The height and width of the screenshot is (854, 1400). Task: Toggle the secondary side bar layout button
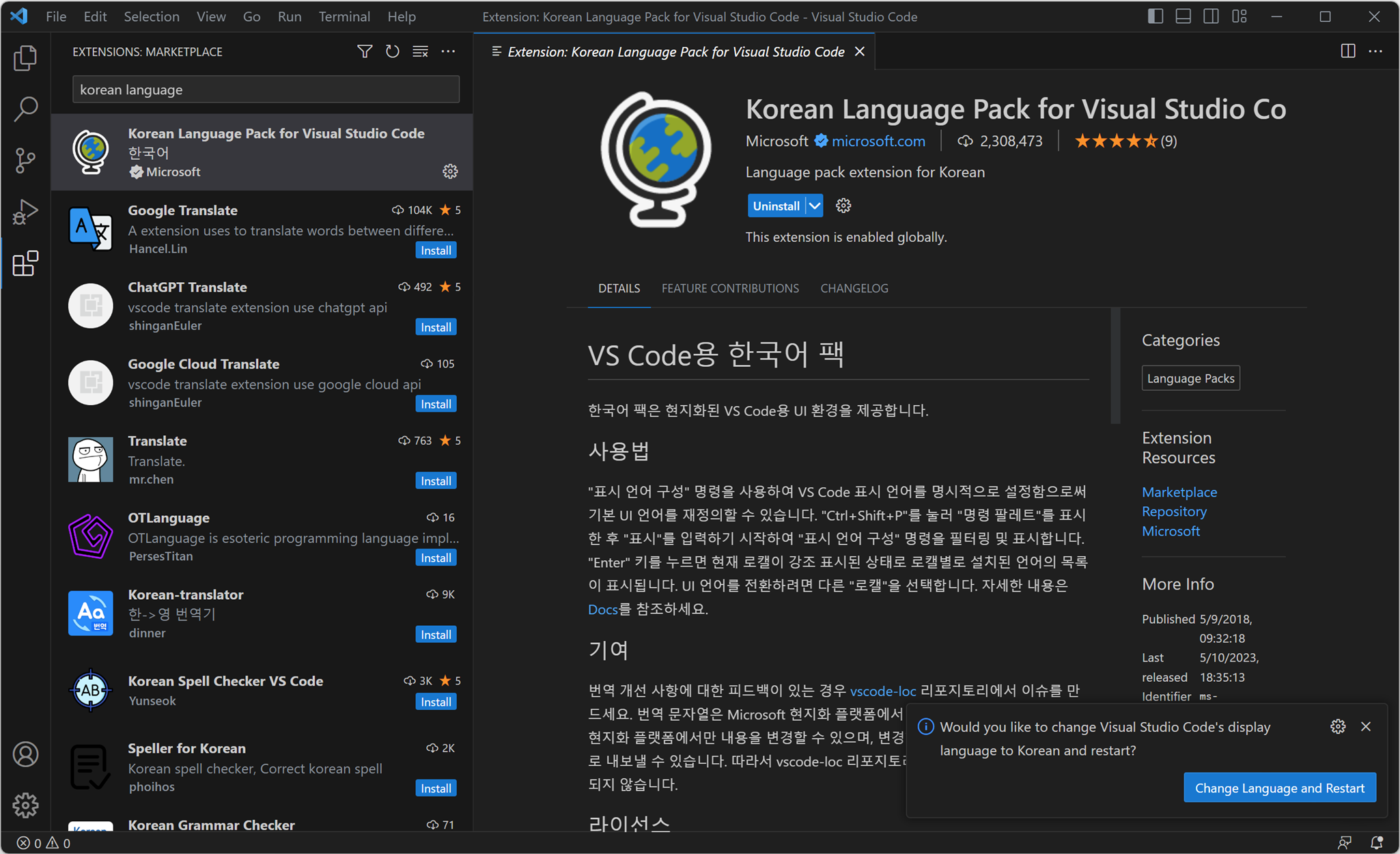pyautogui.click(x=1211, y=16)
